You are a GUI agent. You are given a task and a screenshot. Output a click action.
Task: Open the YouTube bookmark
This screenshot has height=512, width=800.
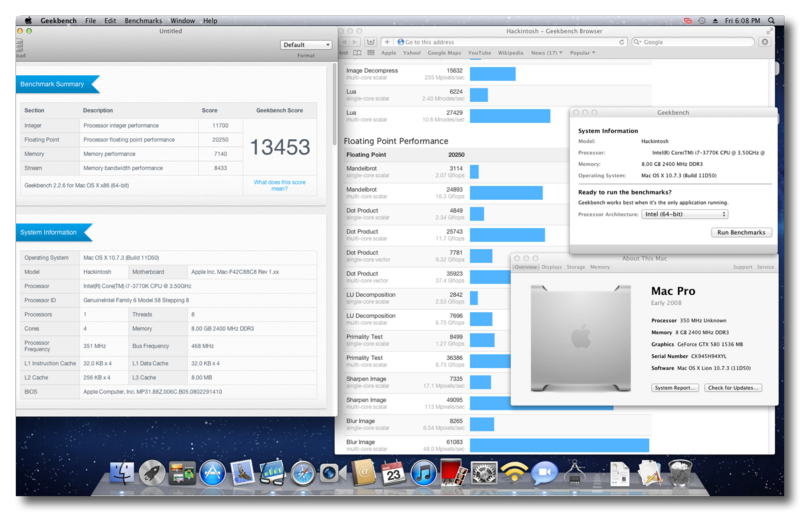(479, 53)
